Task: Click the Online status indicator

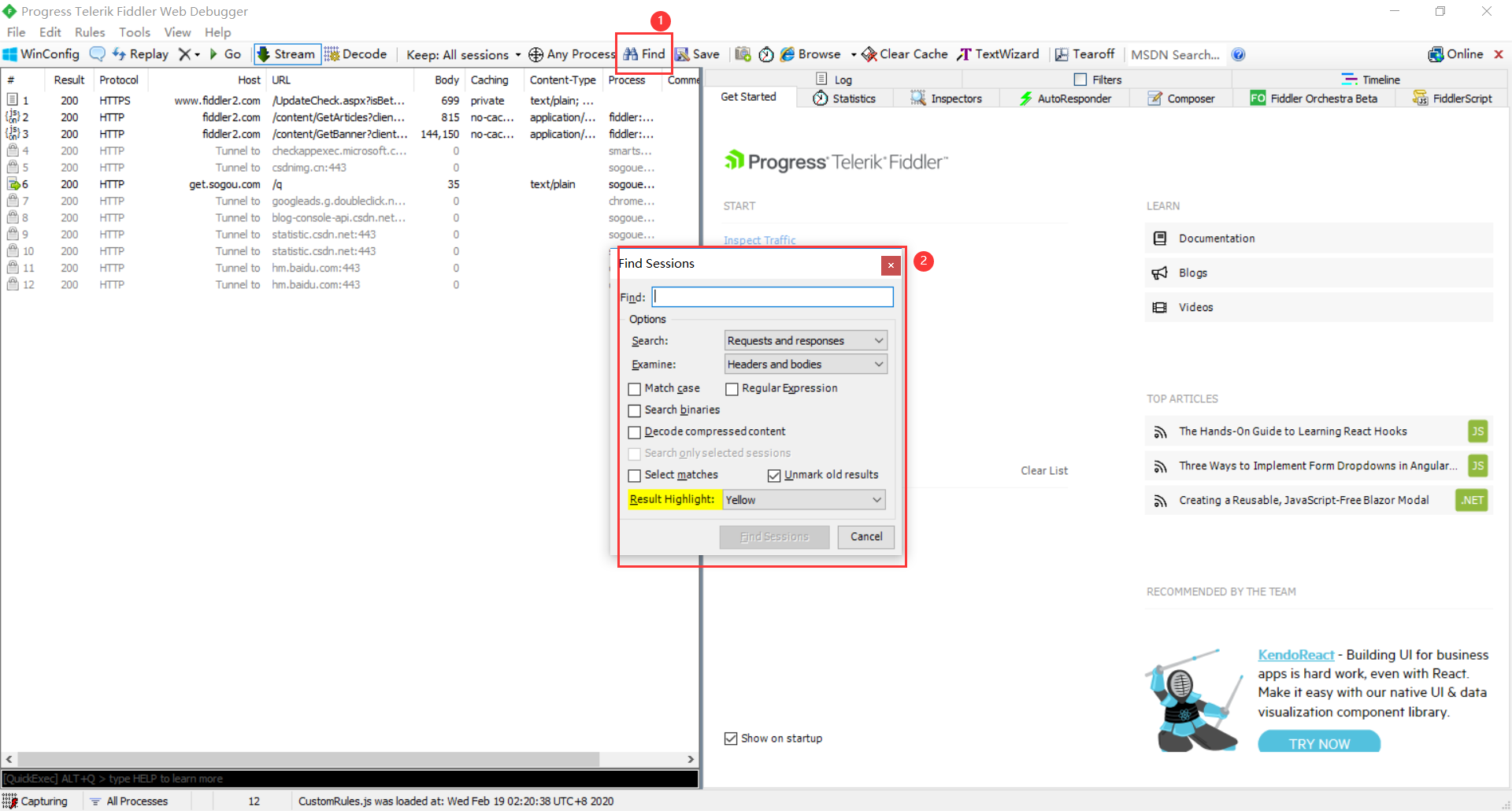Action: point(1455,54)
